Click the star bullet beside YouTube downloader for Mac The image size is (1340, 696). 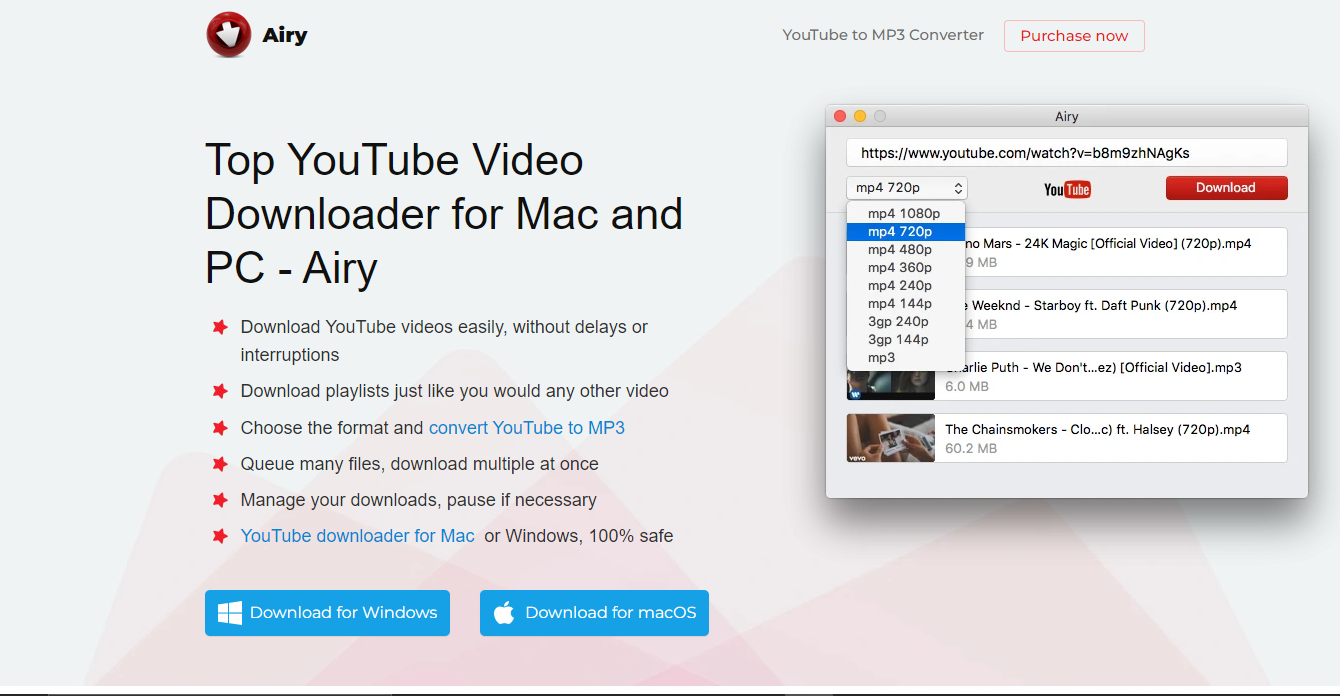pos(220,536)
